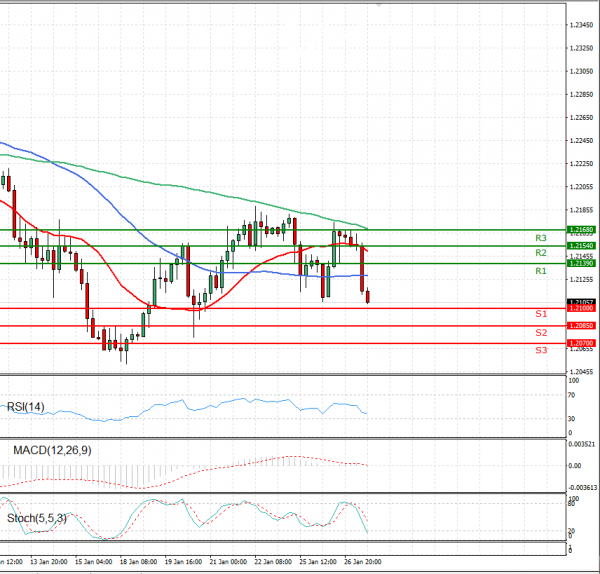
Task: Click the 22 Jan 08:00 time label
Action: click(273, 562)
